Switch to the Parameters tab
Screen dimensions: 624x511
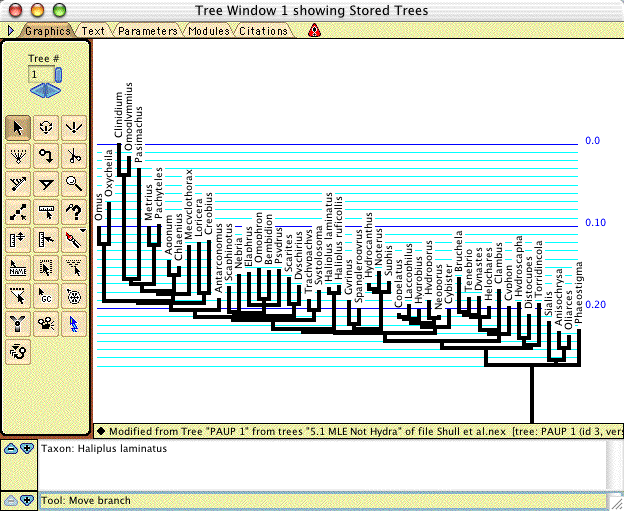(x=148, y=31)
